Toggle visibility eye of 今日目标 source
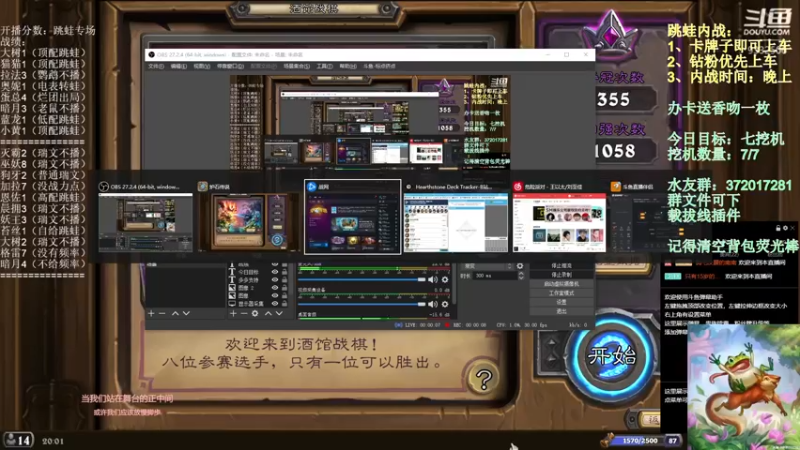 pyautogui.click(x=275, y=272)
